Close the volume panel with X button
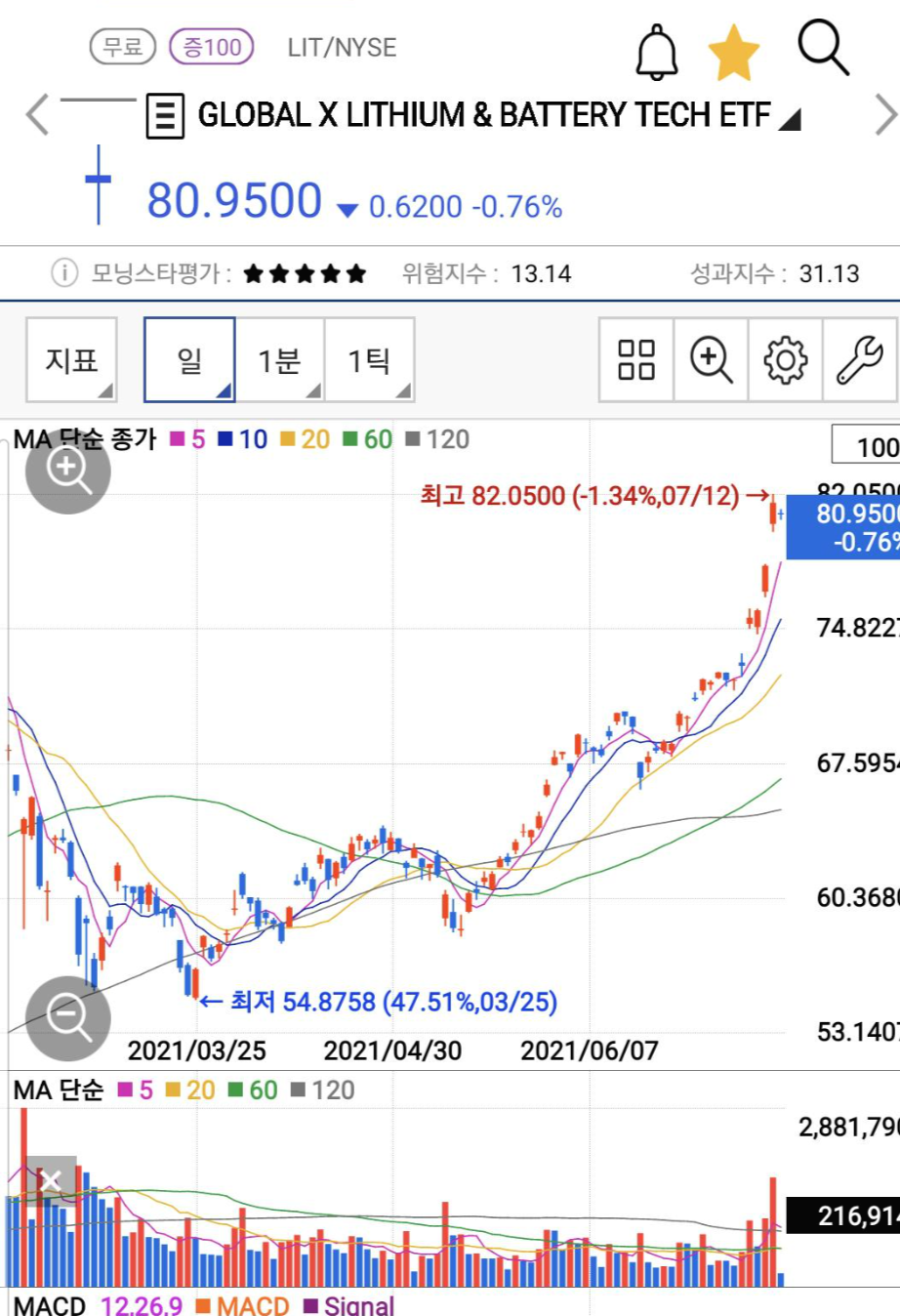This screenshot has height=1316, width=900. click(x=51, y=1181)
